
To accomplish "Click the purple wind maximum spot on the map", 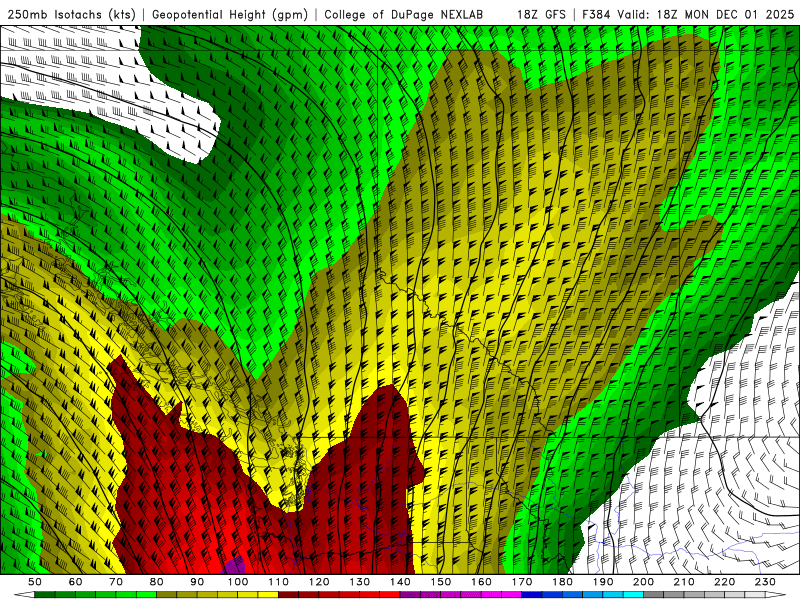I will pyautogui.click(x=234, y=566).
